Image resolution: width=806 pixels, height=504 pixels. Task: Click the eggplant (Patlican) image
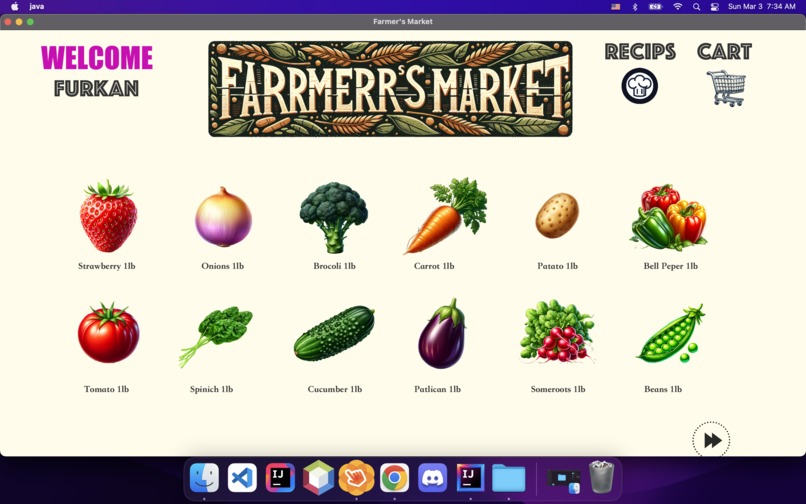[x=442, y=334]
